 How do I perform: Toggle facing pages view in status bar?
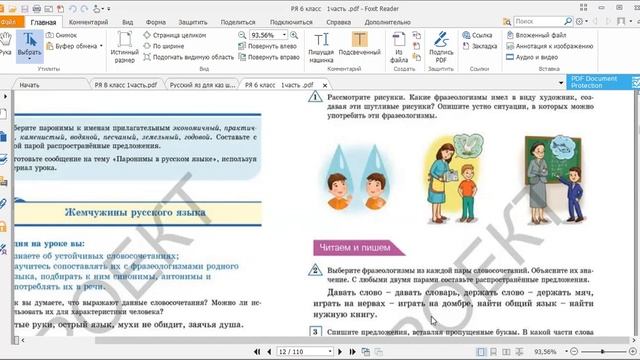[x=506, y=351]
